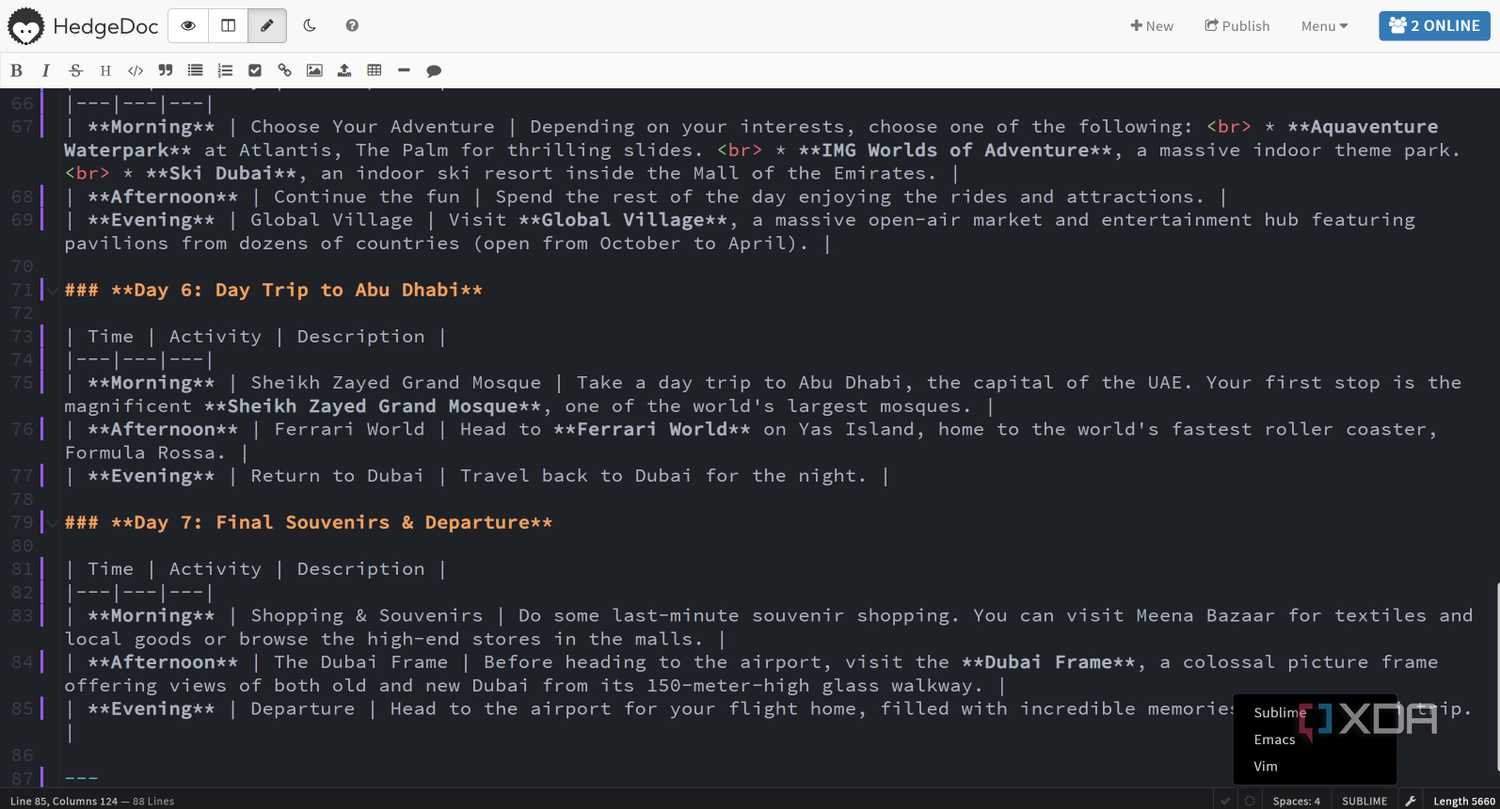Show the 2 ONLINE users list

(1434, 26)
